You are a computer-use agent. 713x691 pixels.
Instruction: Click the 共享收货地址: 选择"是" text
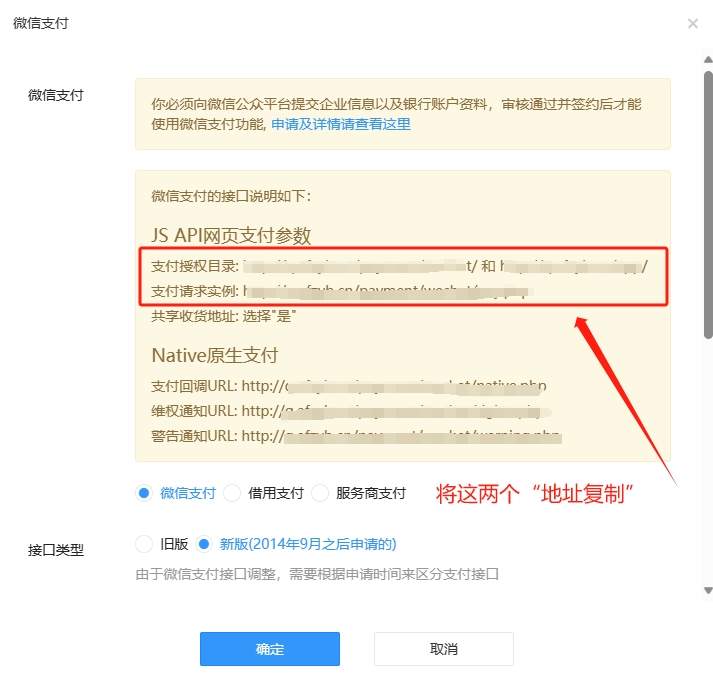click(223, 316)
